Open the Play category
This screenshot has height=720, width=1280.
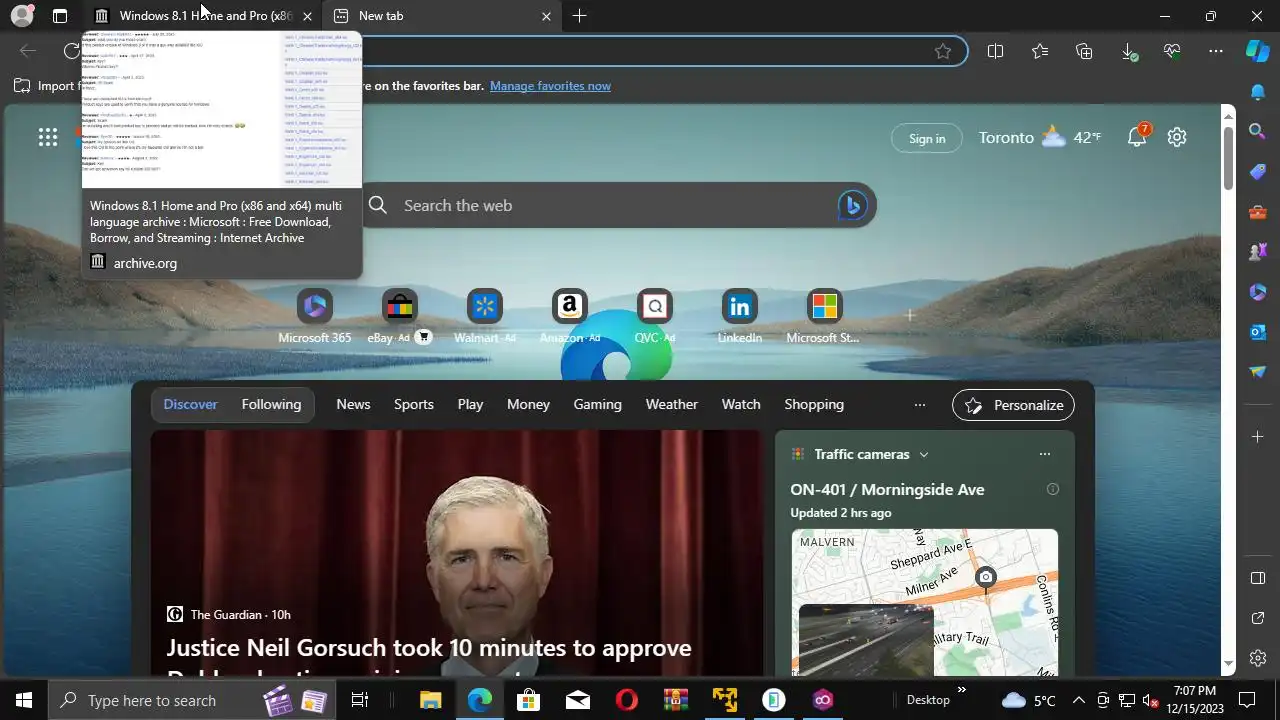470,405
